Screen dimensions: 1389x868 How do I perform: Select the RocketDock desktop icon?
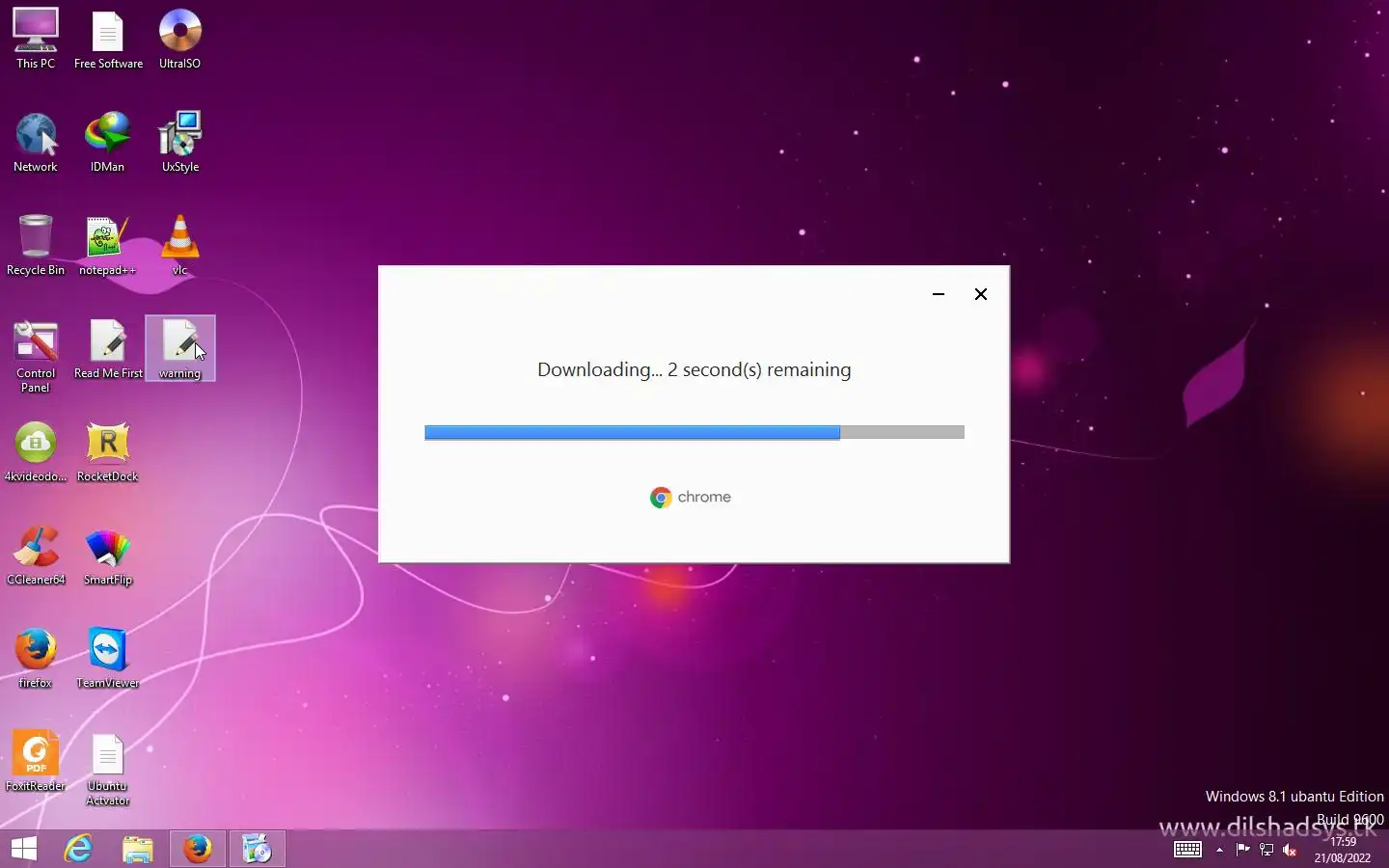point(108,451)
